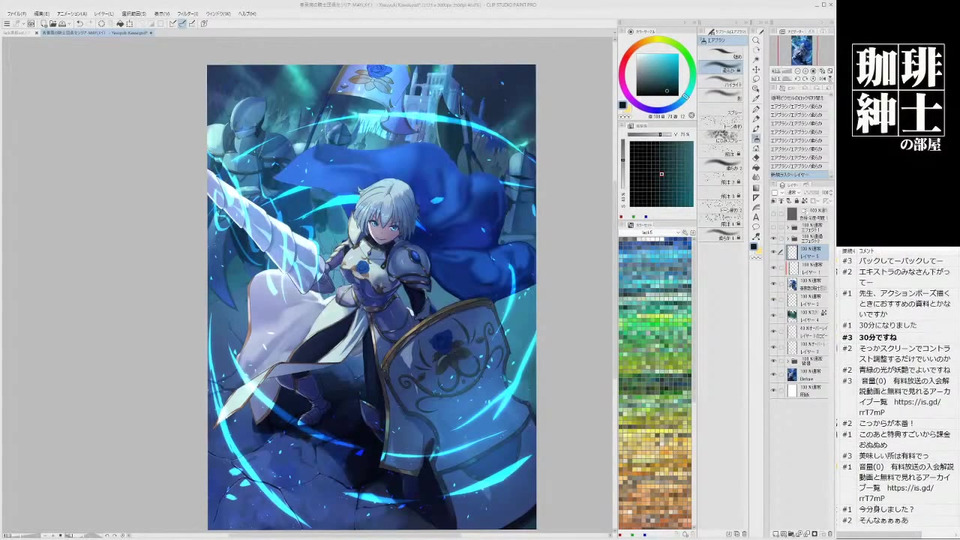Select the Text tool letter A

756,217
